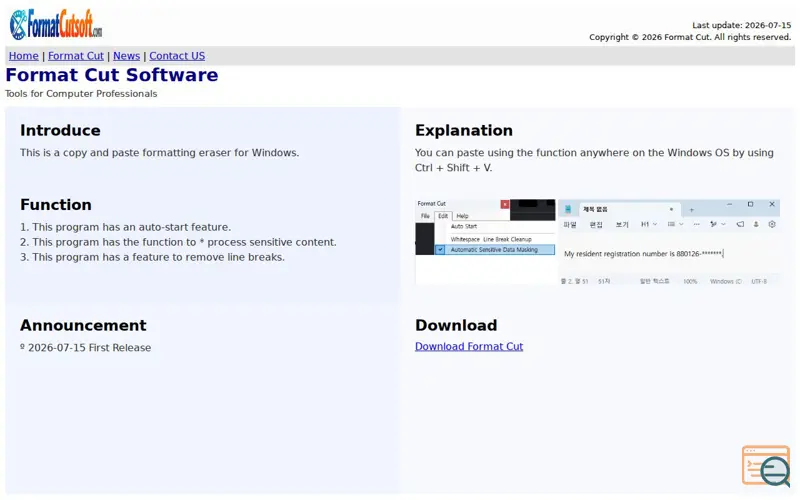Click the FormatCutsoft logo
800x500 pixels.
(56, 24)
